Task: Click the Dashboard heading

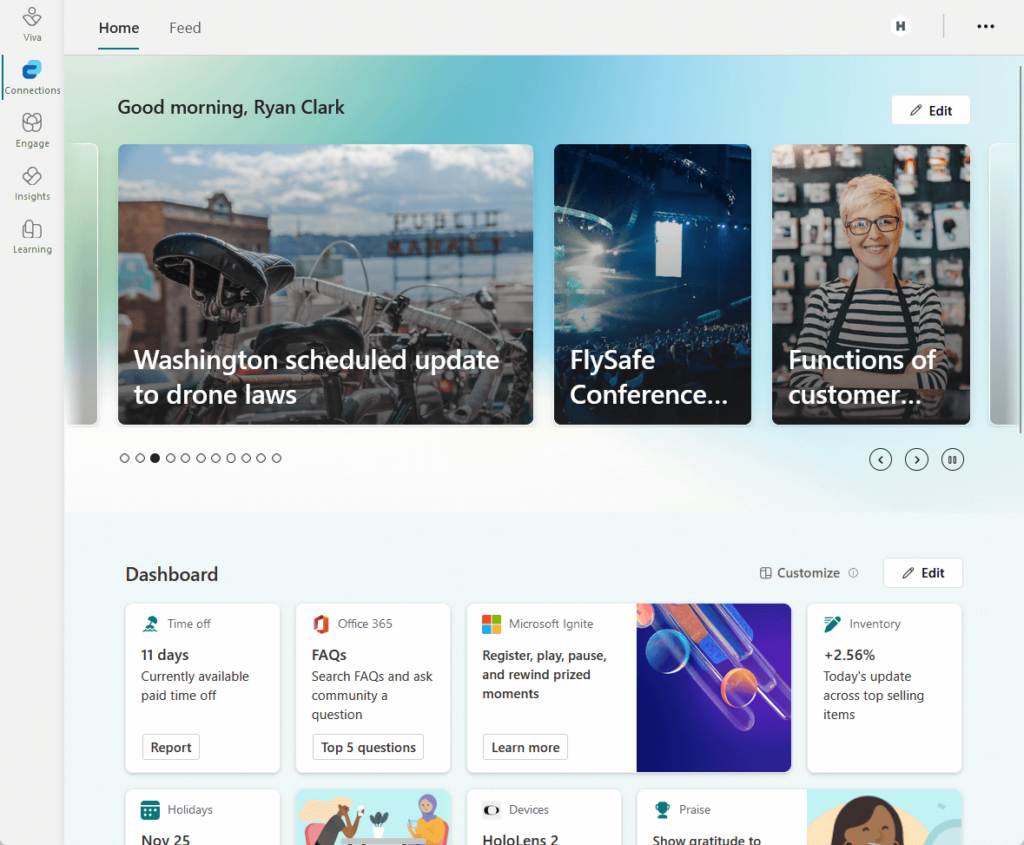Action: coord(172,574)
